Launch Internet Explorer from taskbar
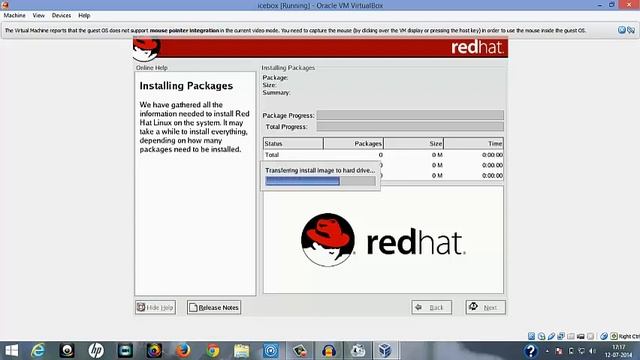 (38, 351)
